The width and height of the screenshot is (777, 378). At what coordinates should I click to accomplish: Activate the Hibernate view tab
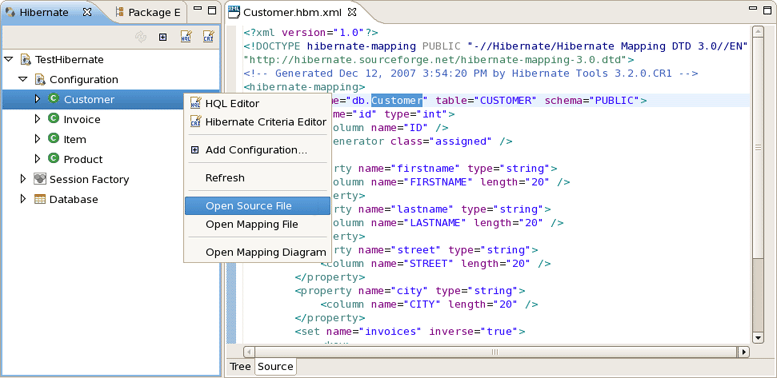pos(48,12)
